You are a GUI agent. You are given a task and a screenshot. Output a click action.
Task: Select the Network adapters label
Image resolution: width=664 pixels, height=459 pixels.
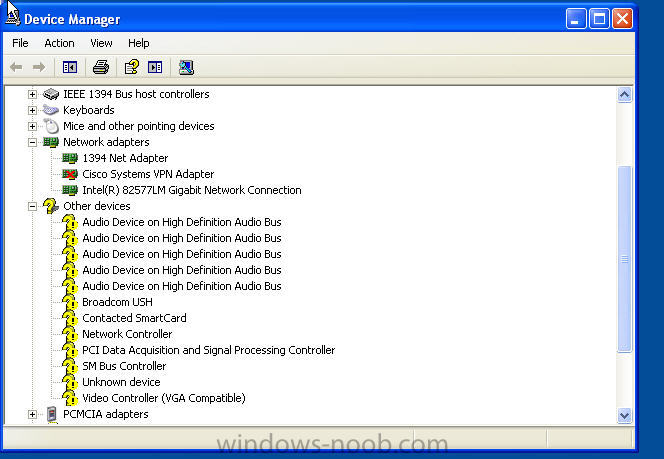106,142
